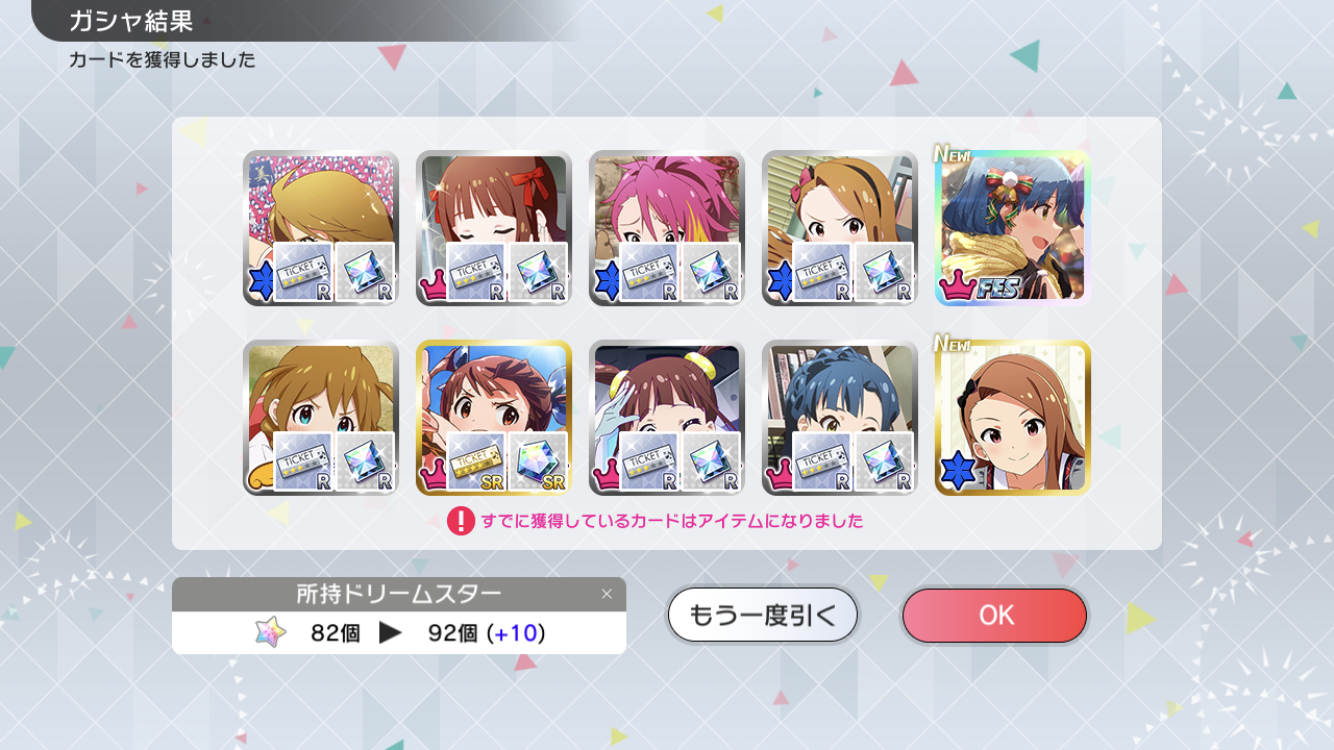Tap the ガシャ結果 header title
Screen dimensions: 1334x750
coord(130,21)
